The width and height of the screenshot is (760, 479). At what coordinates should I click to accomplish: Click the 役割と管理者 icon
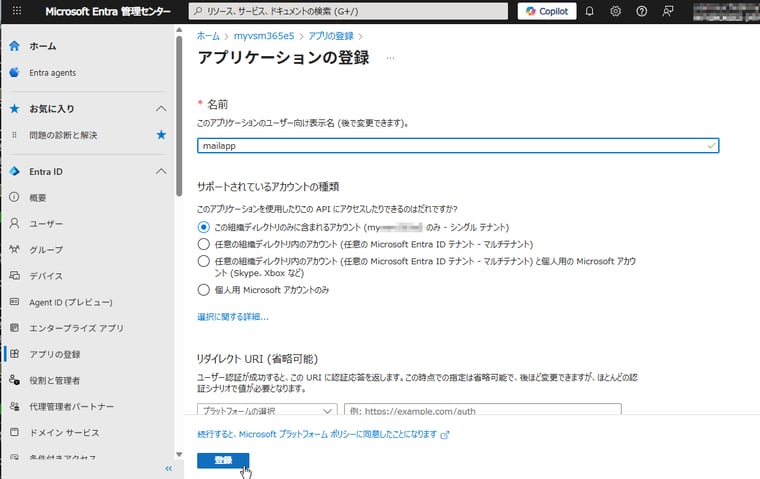click(x=15, y=380)
